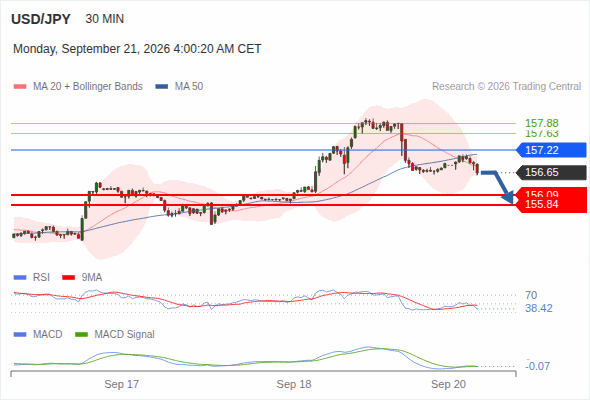Click the MACD Signal legend label
Viewport: 590px width, 400px height.
[x=125, y=335]
